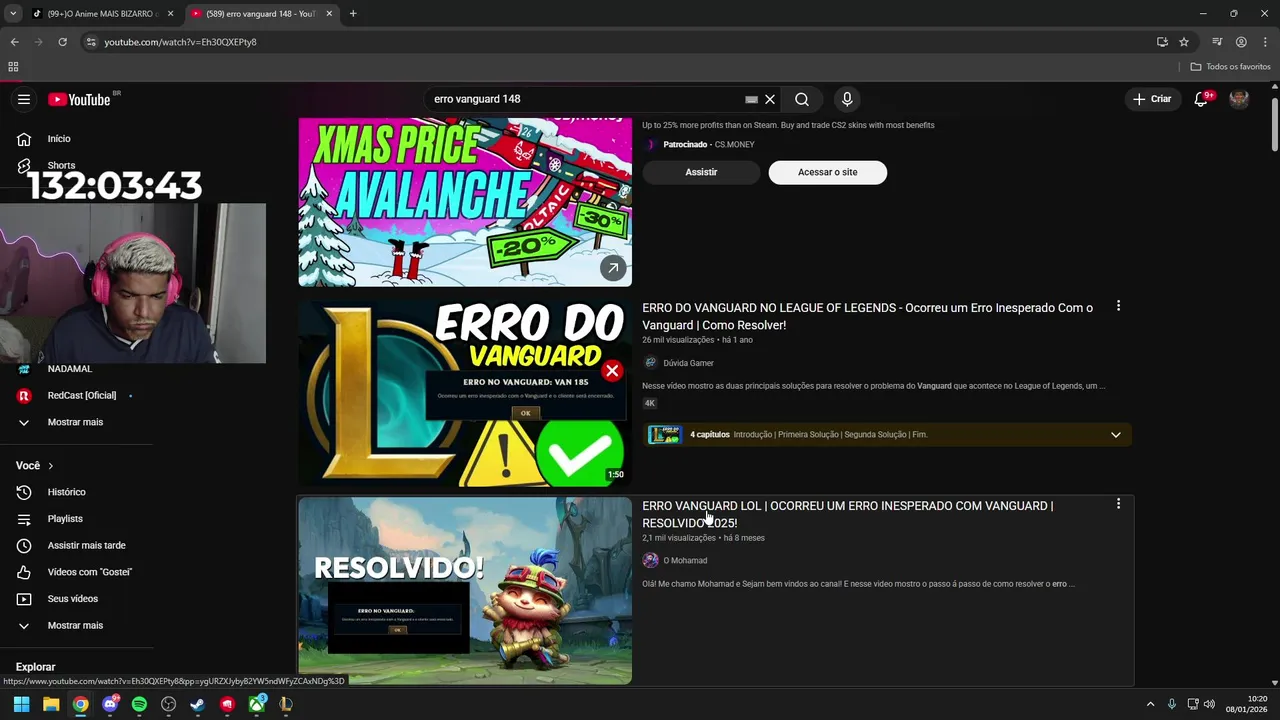The height and width of the screenshot is (720, 1280).
Task: Open Playlists in the sidebar
Action: point(65,519)
